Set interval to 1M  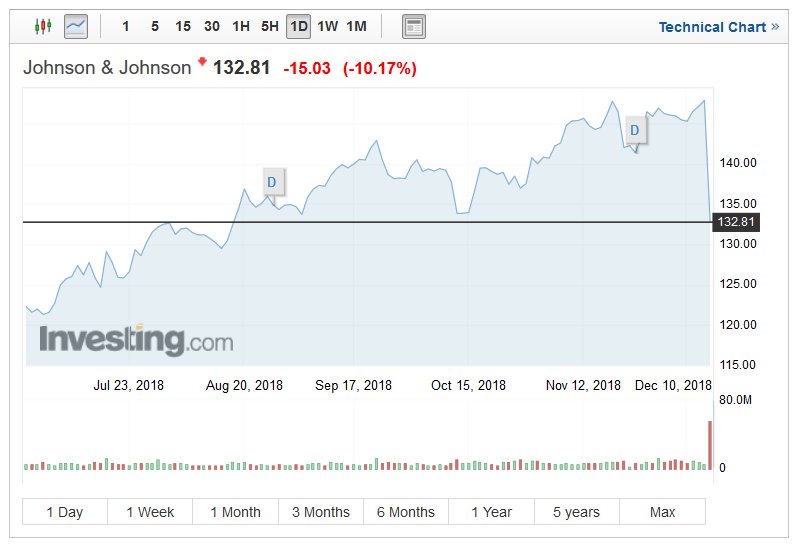356,26
